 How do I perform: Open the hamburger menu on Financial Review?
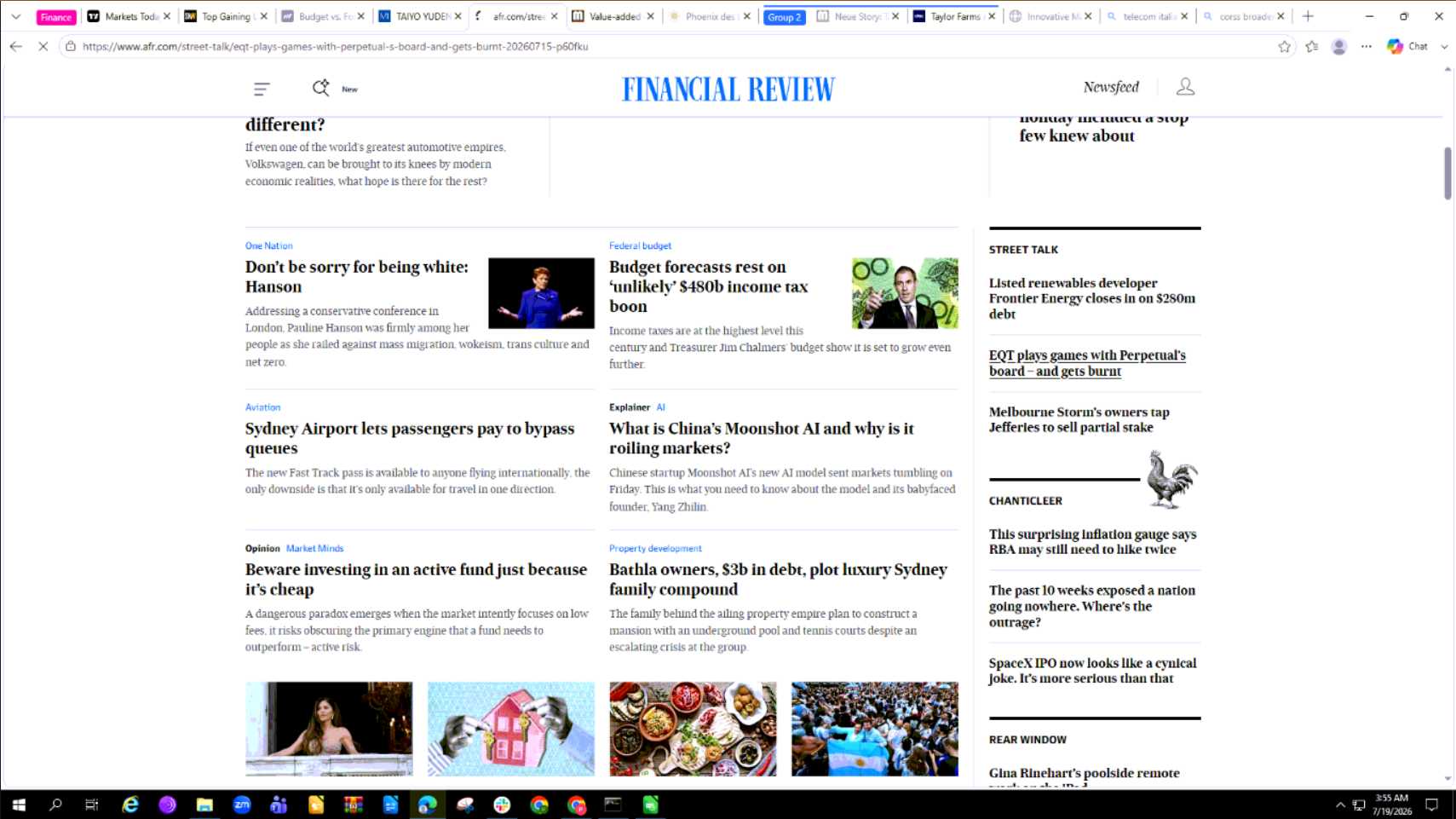(262, 89)
